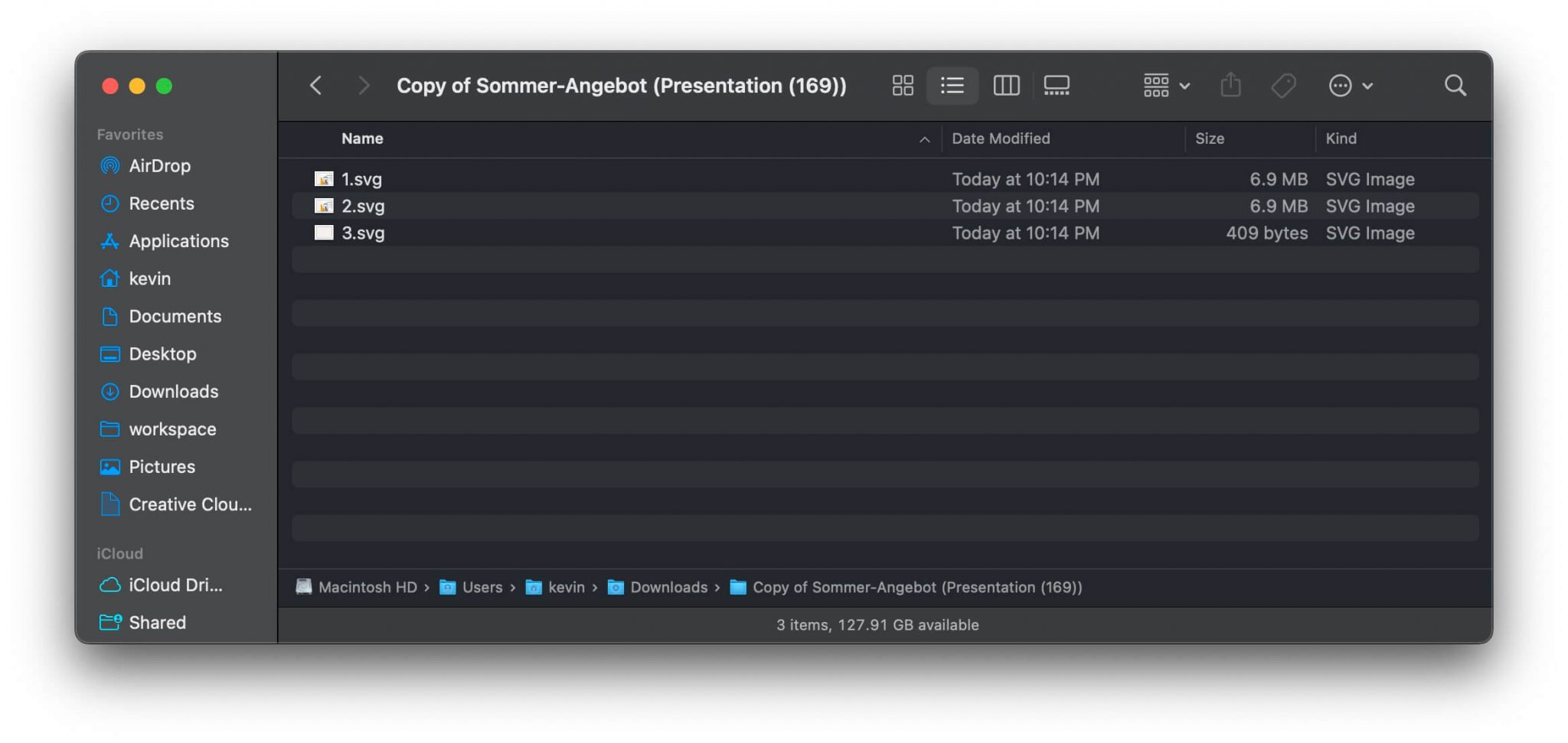Screen dimensions: 1568x743
Task: Click the date modified of 2.svg
Action: (1025, 206)
